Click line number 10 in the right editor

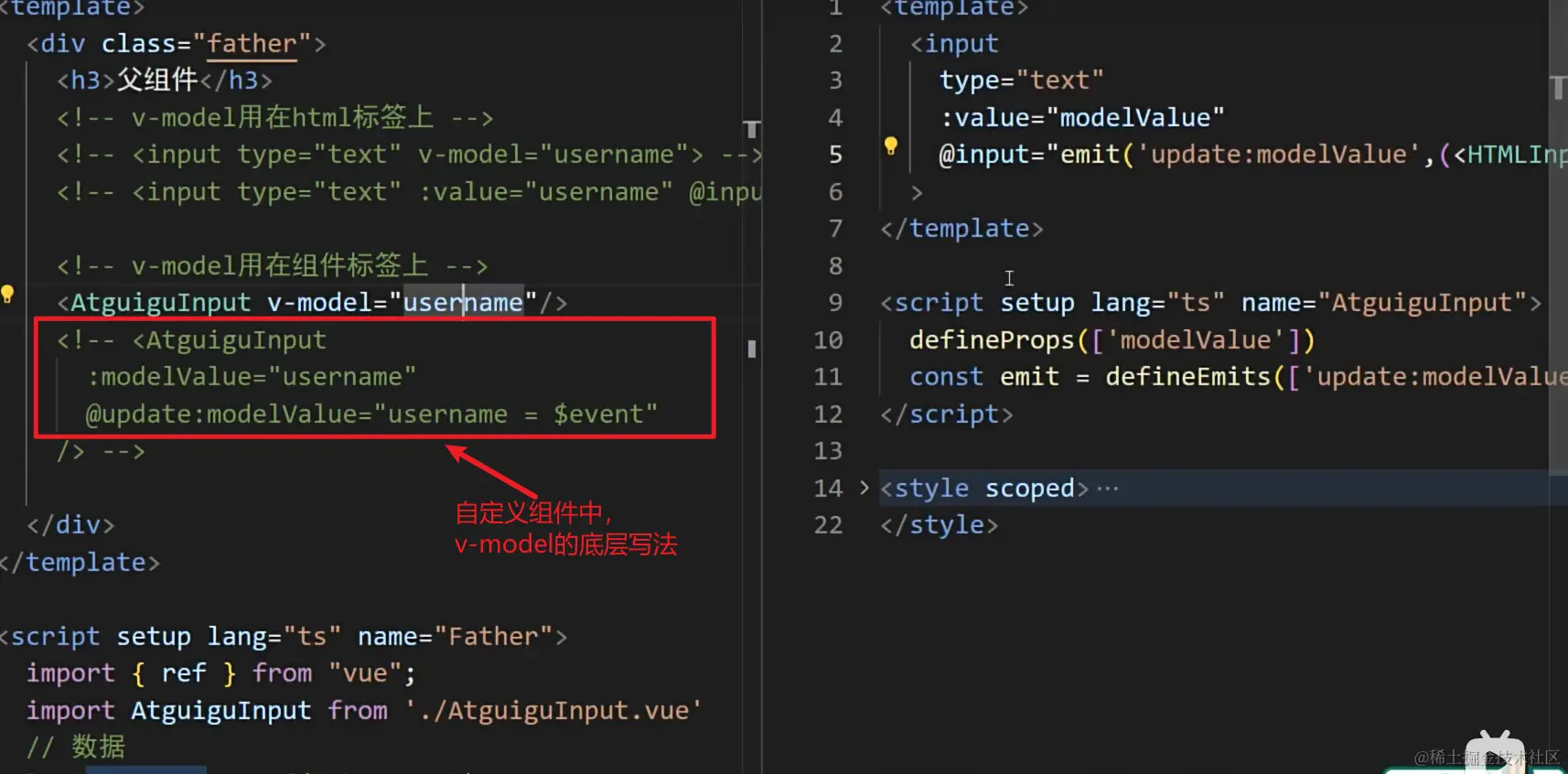click(828, 340)
